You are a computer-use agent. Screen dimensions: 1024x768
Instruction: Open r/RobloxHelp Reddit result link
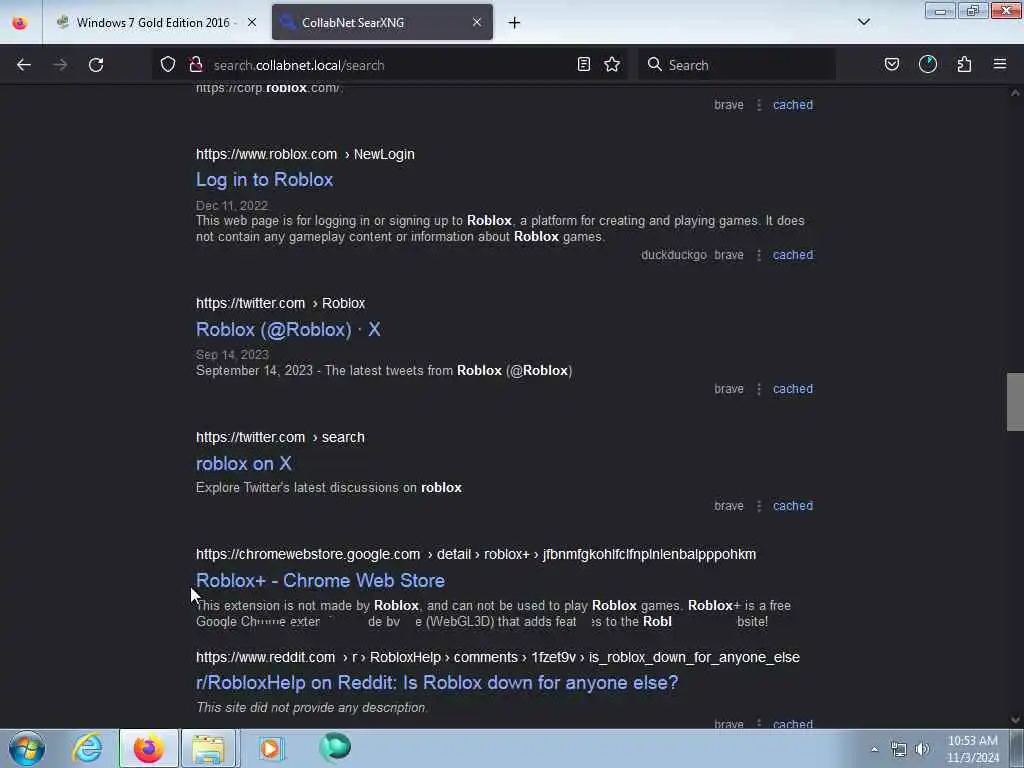(437, 682)
